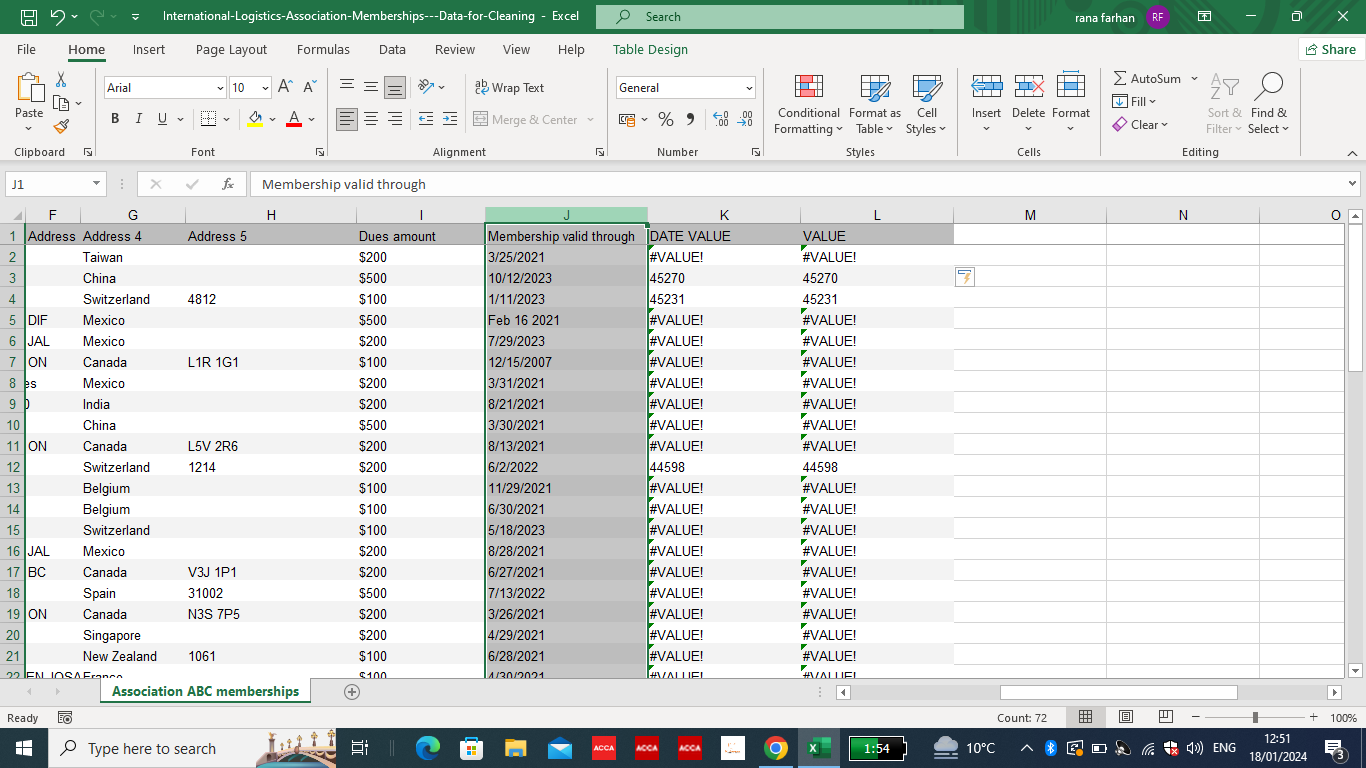
Task: Switch to Page Break Preview in status bar
Action: [x=1165, y=718]
